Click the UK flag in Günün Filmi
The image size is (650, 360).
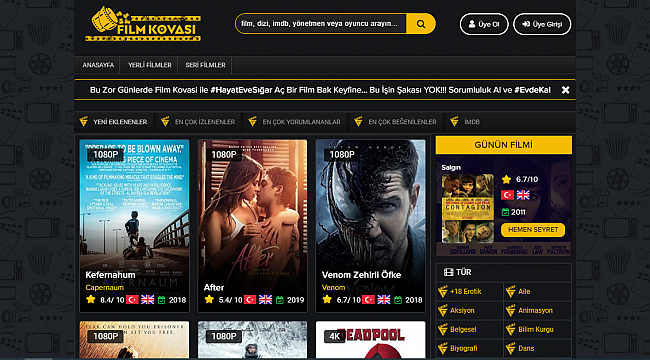coord(523,195)
